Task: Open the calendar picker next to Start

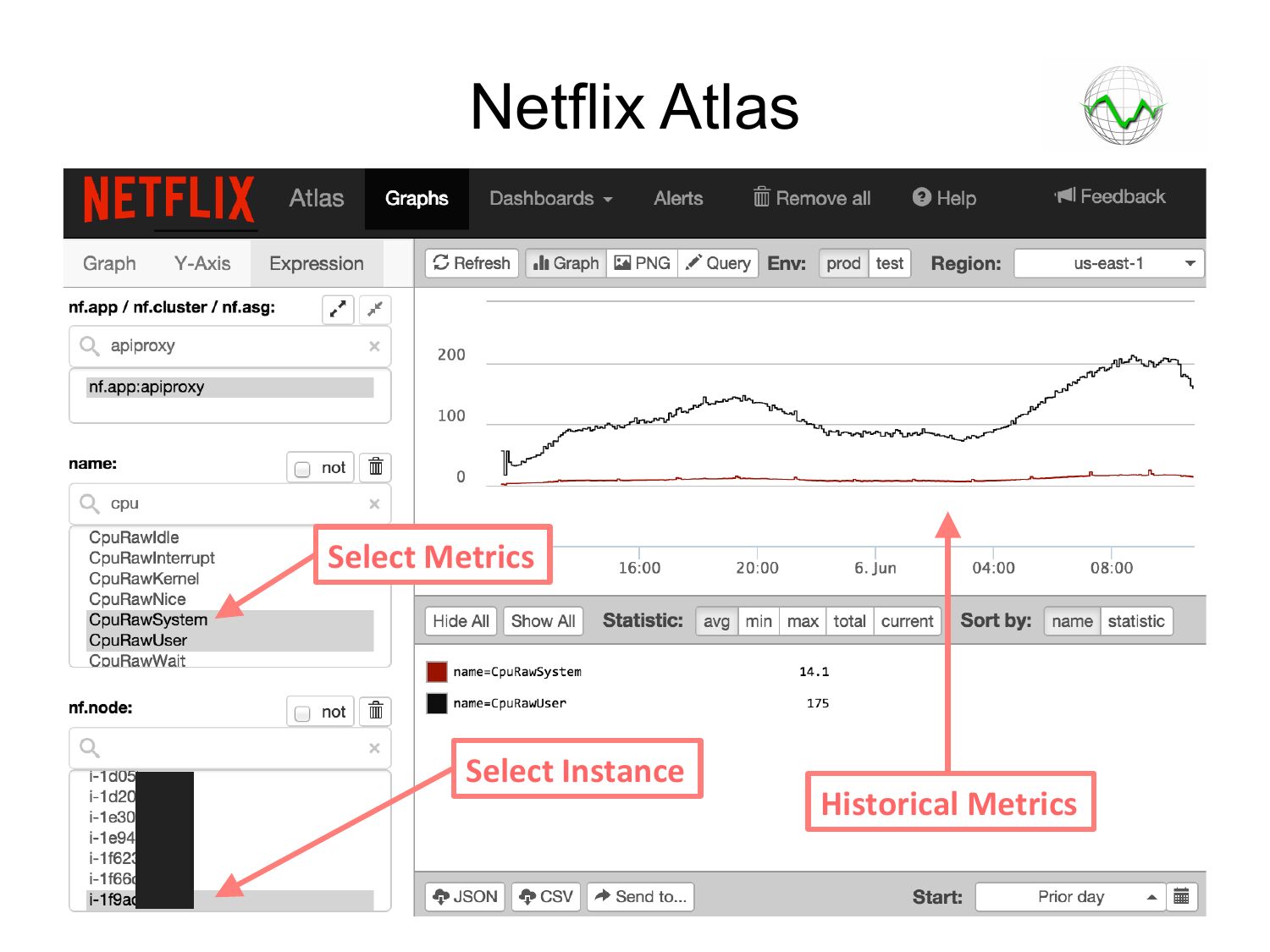Action: point(1181,897)
